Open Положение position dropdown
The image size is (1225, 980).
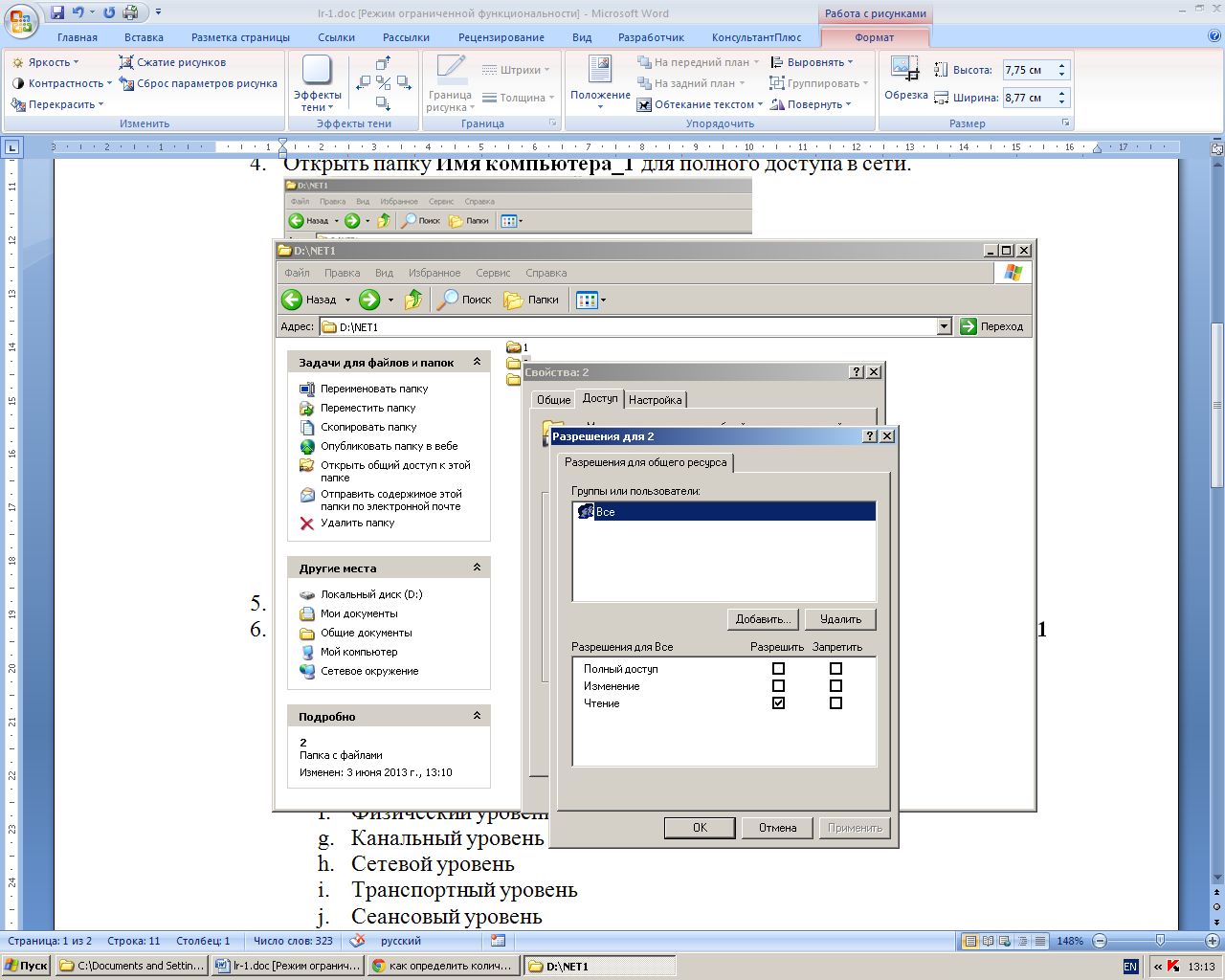[600, 83]
